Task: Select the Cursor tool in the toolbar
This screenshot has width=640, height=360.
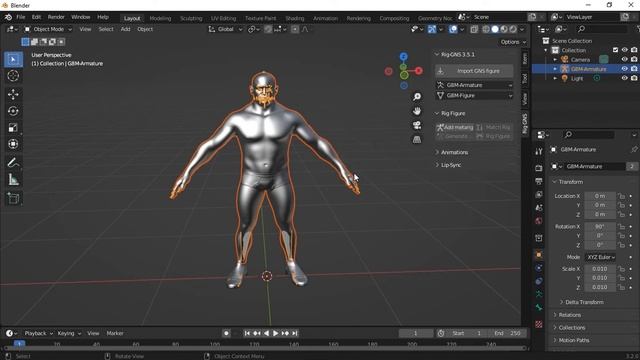Action: click(x=13, y=76)
